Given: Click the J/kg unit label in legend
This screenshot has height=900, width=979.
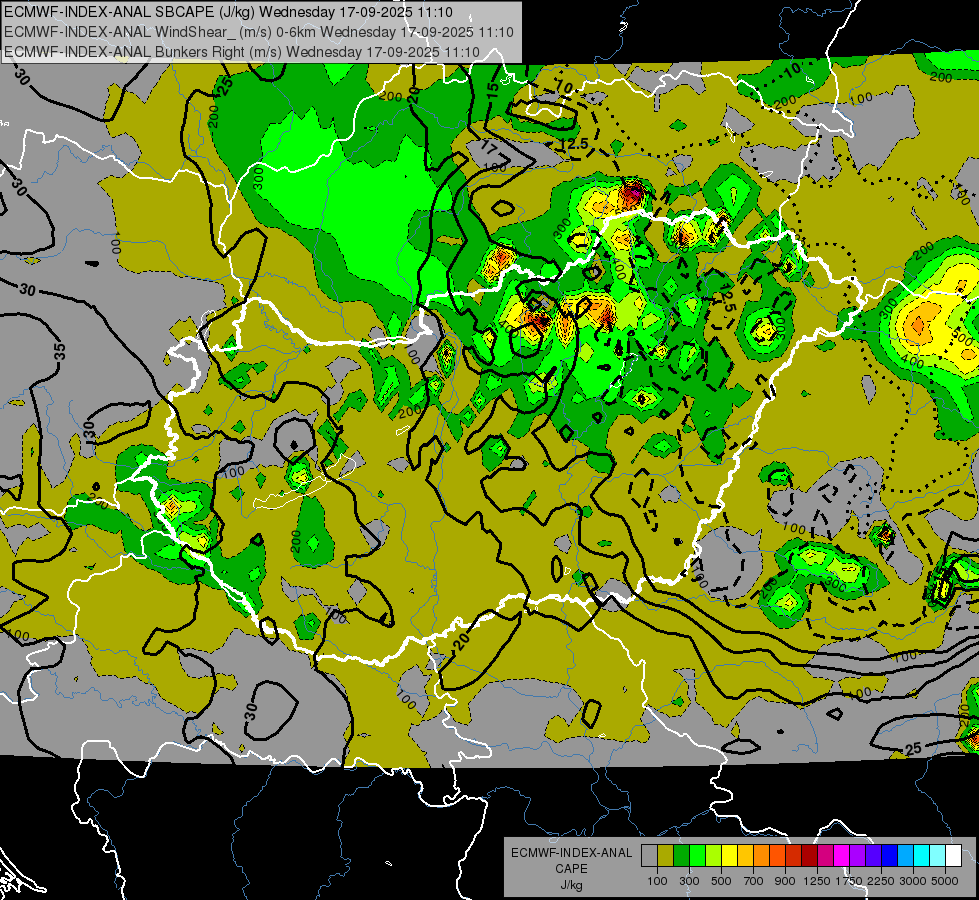Looking at the screenshot, I should [571, 885].
